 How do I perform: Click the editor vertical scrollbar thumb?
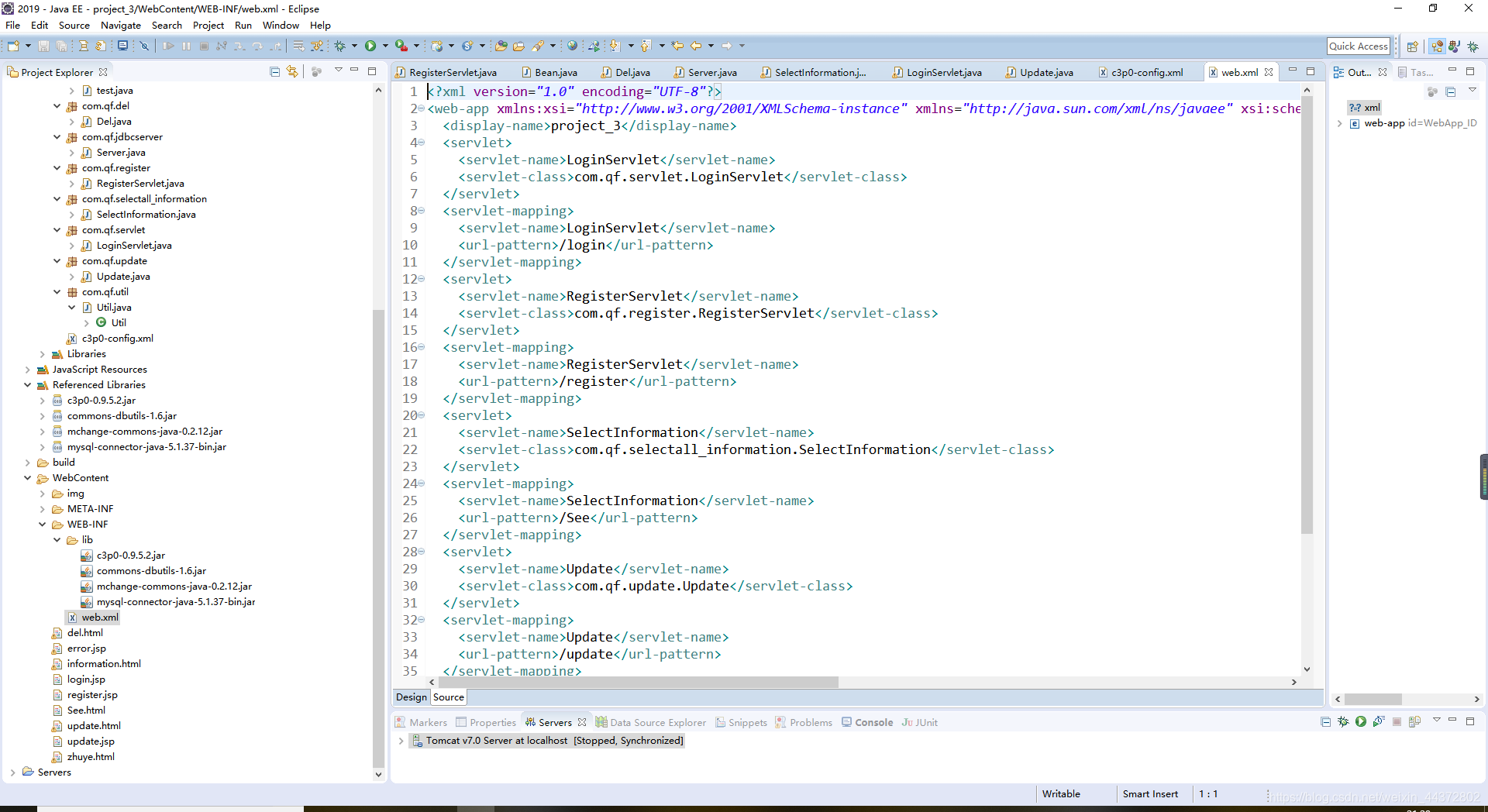pyautogui.click(x=1307, y=315)
